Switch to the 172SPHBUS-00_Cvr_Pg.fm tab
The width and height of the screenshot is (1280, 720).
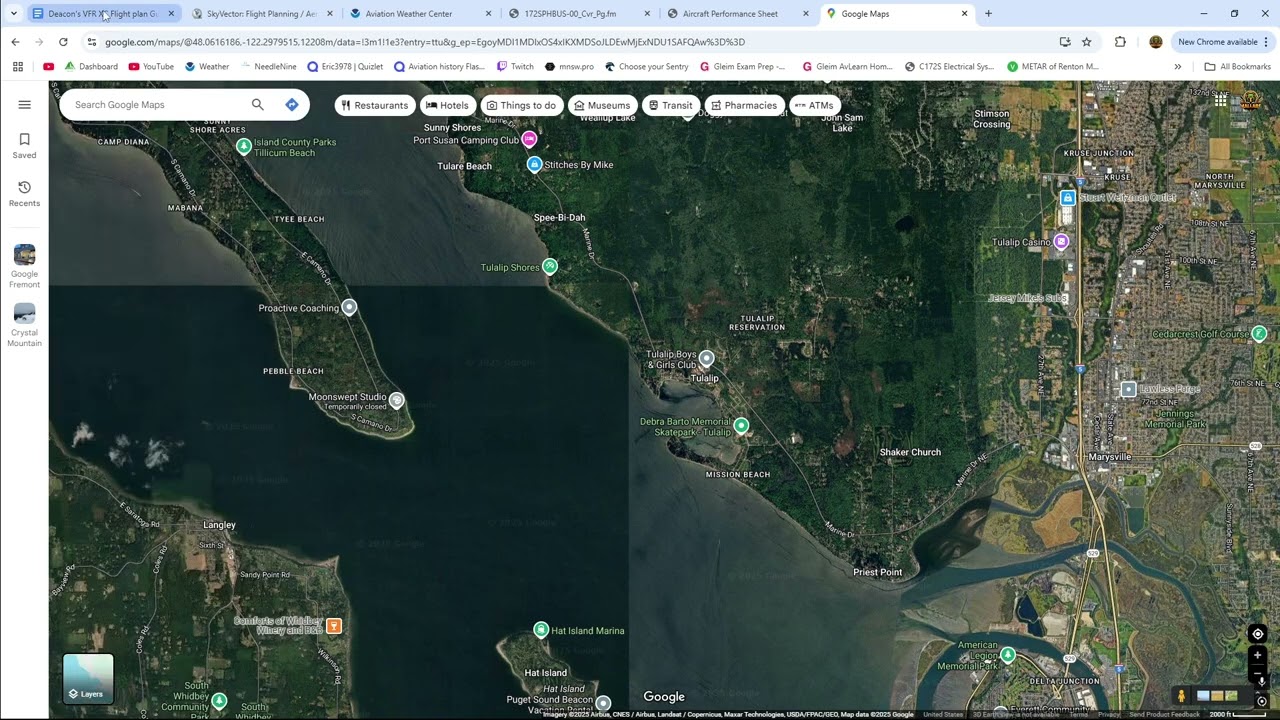point(577,14)
